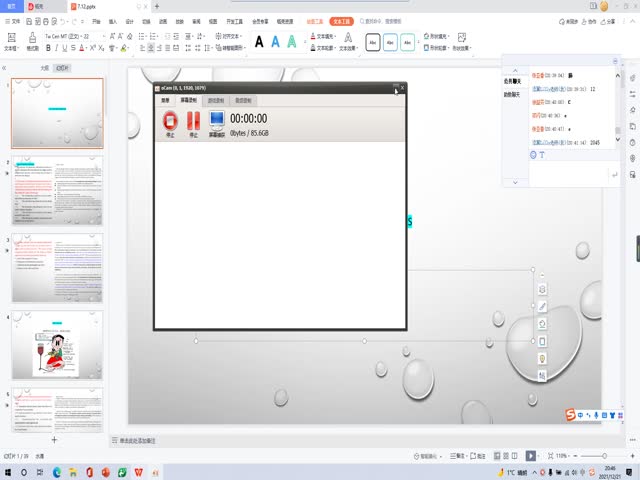Start slideshow with the play button
The image size is (640, 480).
point(531,455)
